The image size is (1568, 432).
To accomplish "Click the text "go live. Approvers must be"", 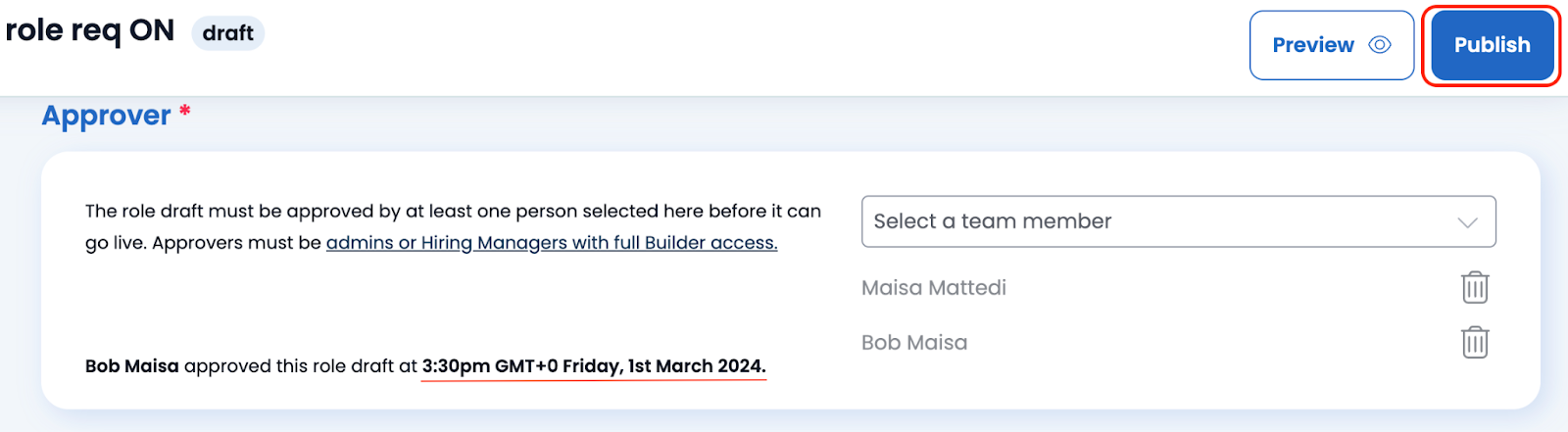I will click(x=203, y=243).
